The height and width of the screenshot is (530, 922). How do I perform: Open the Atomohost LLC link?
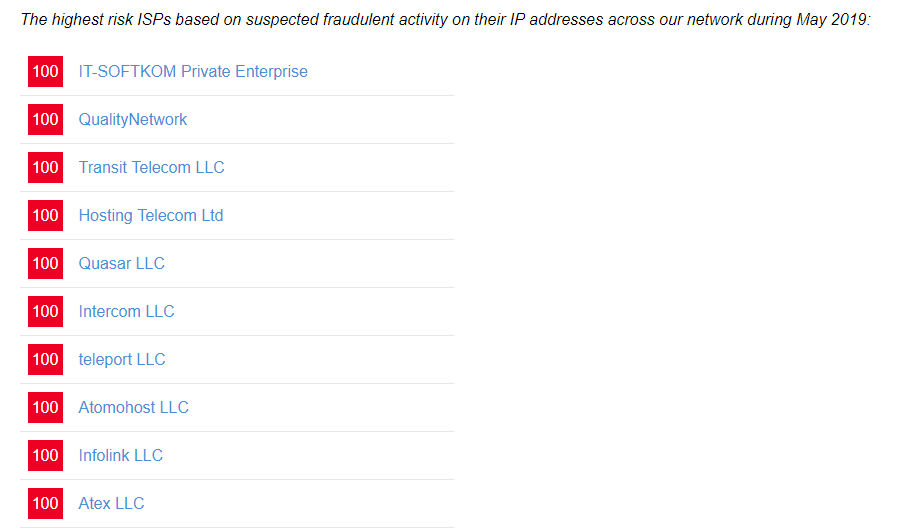tap(133, 408)
